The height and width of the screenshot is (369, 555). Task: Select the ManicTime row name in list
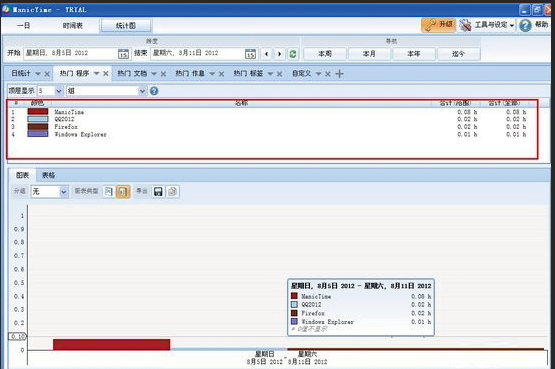pyautogui.click(x=69, y=112)
